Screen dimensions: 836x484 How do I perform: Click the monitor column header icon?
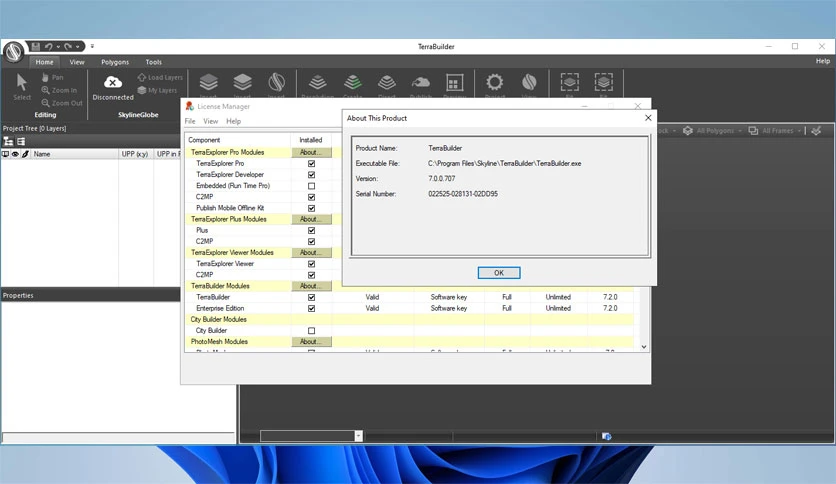(x=5, y=154)
